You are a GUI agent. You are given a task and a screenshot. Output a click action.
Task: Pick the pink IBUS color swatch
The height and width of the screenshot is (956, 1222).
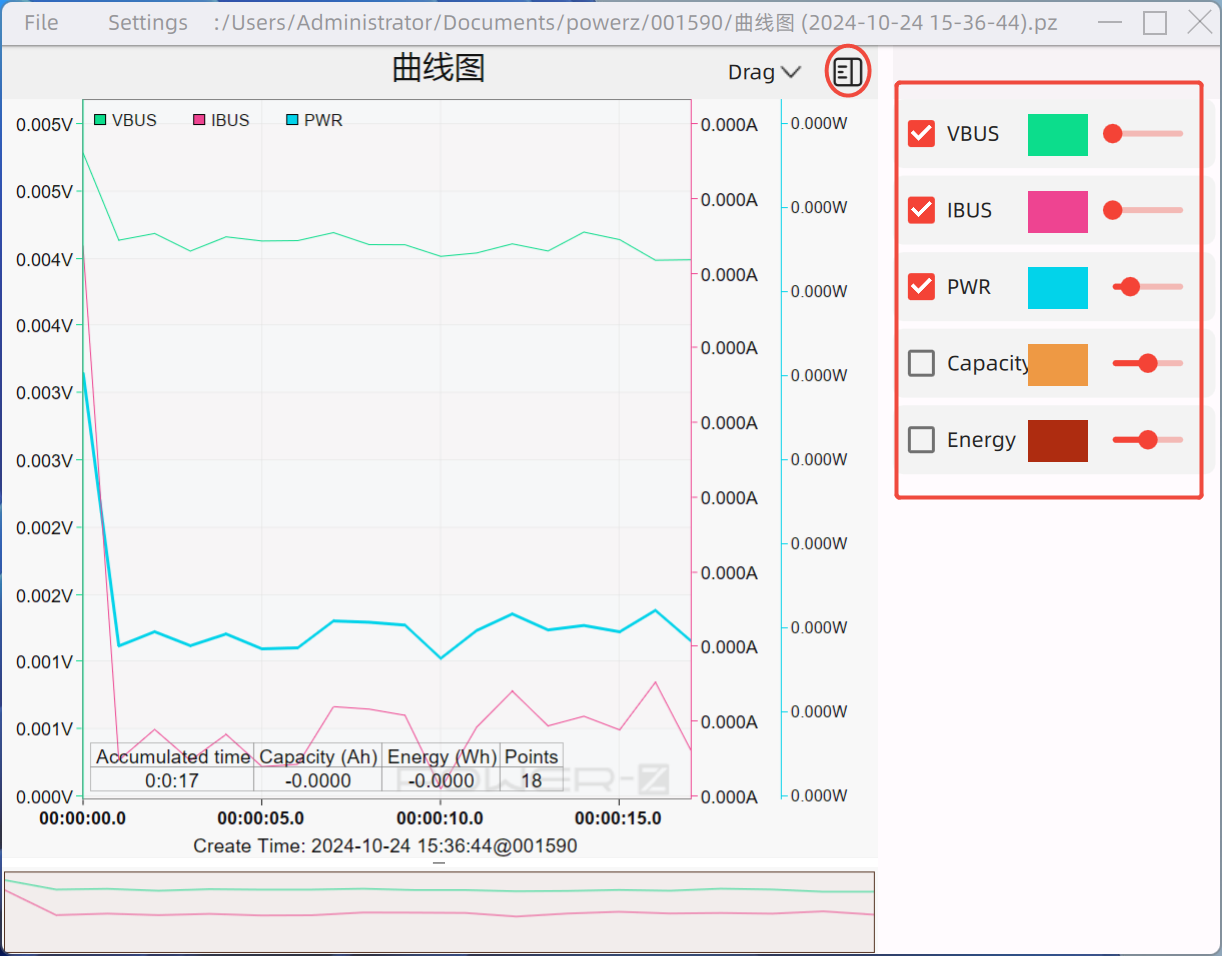coord(1057,211)
